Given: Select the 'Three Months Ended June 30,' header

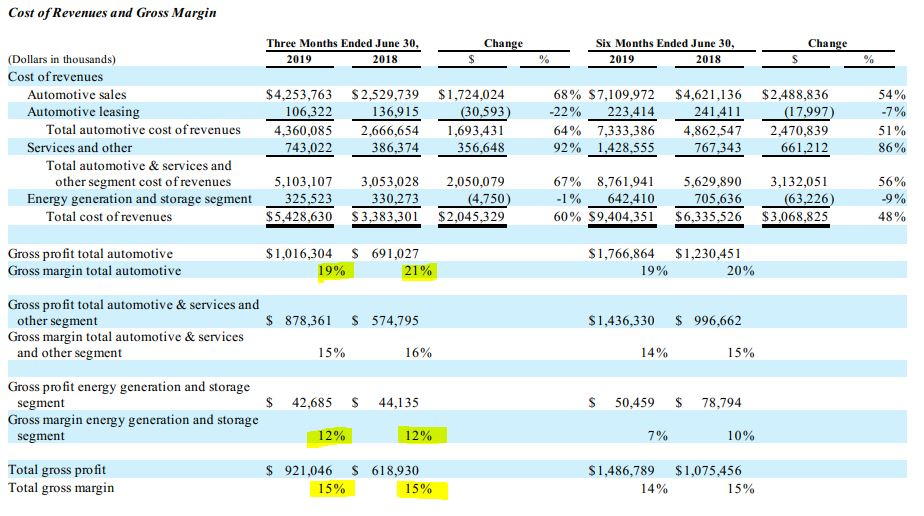Looking at the screenshot, I should (x=342, y=43).
